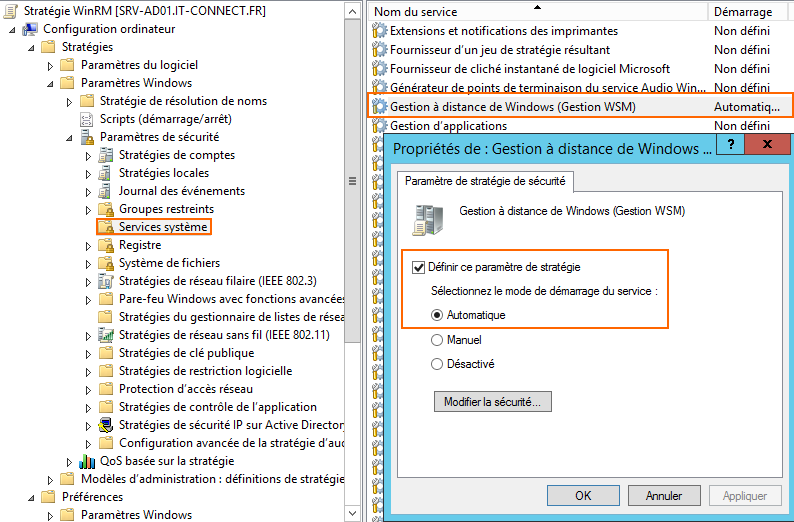
Task: Click the Groupes restreints folder icon
Action: point(106,209)
